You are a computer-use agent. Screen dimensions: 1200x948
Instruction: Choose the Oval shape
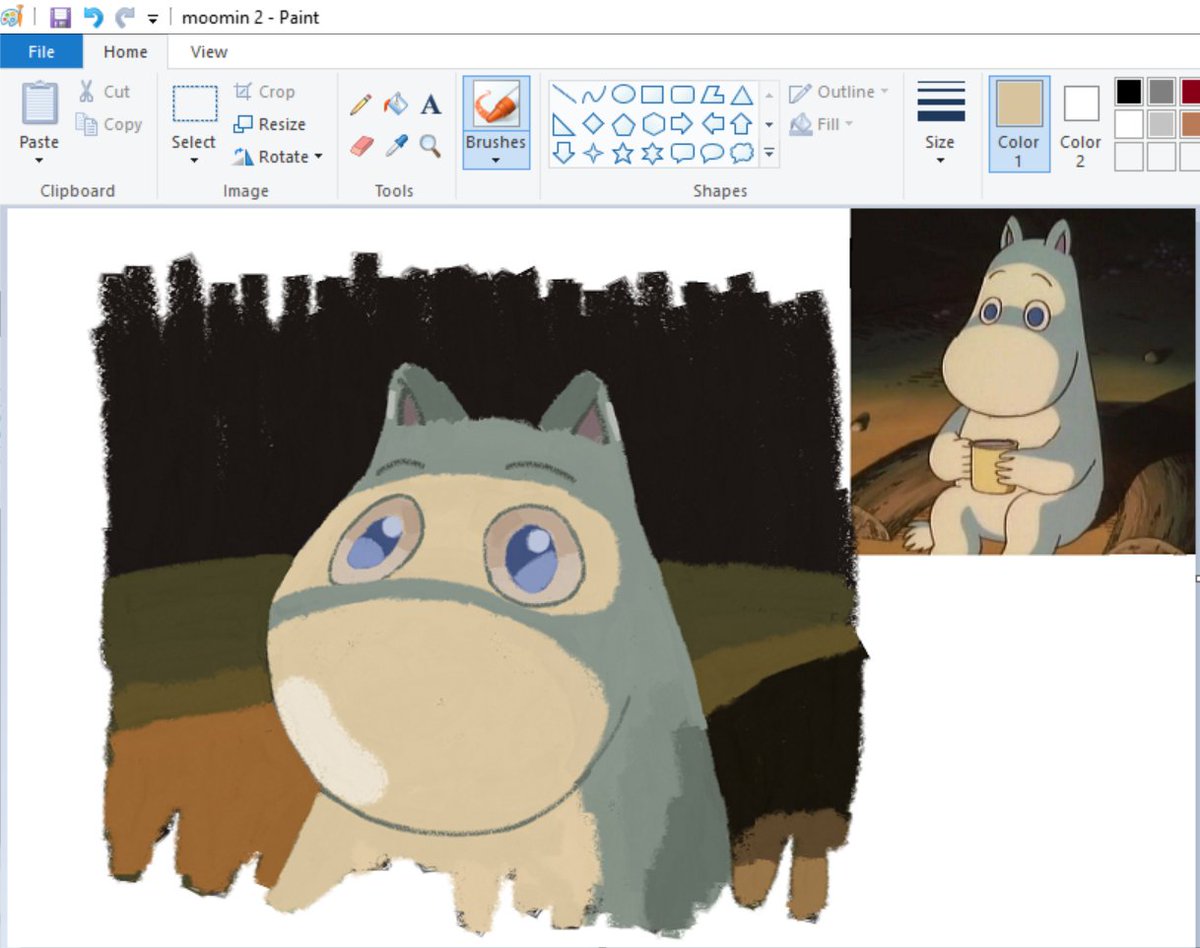point(623,95)
